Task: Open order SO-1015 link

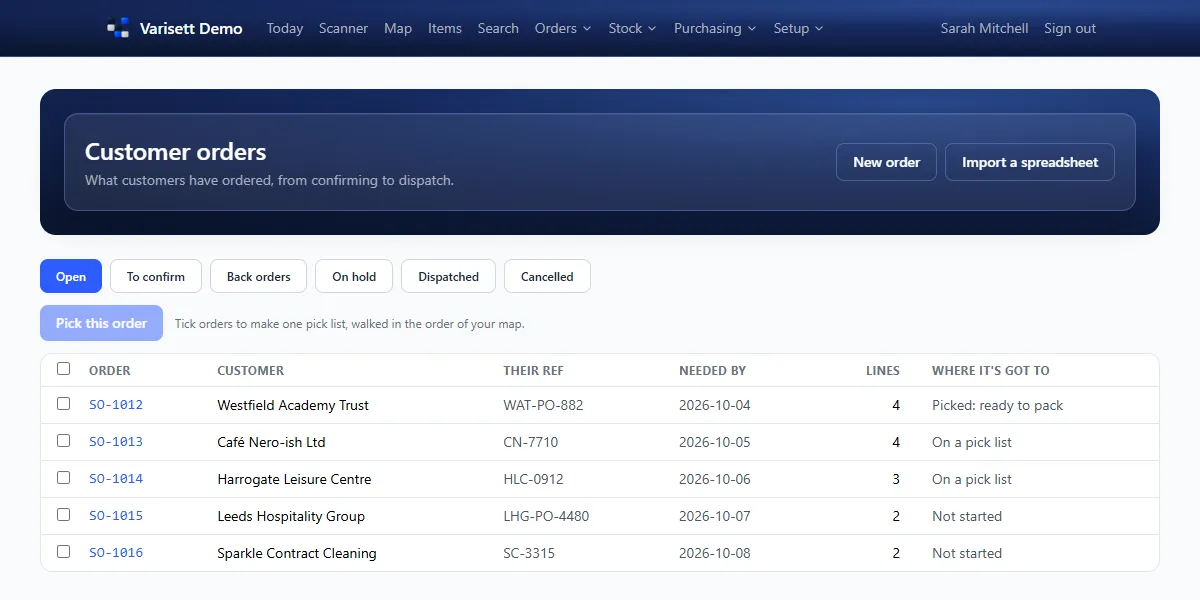Action: (116, 516)
